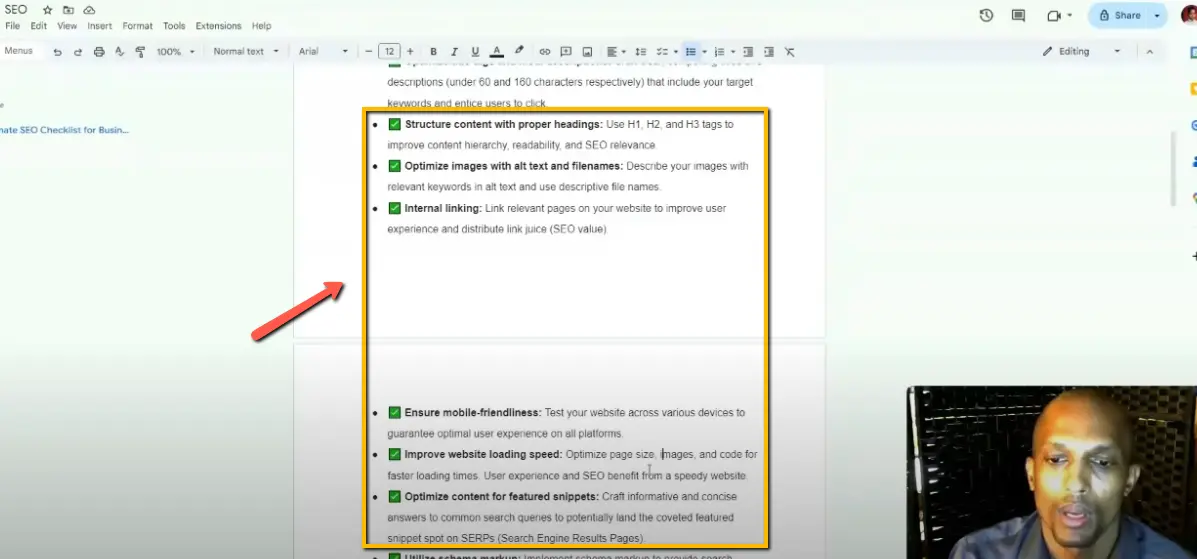
Task: Click the Increase indent icon
Action: coord(769,52)
